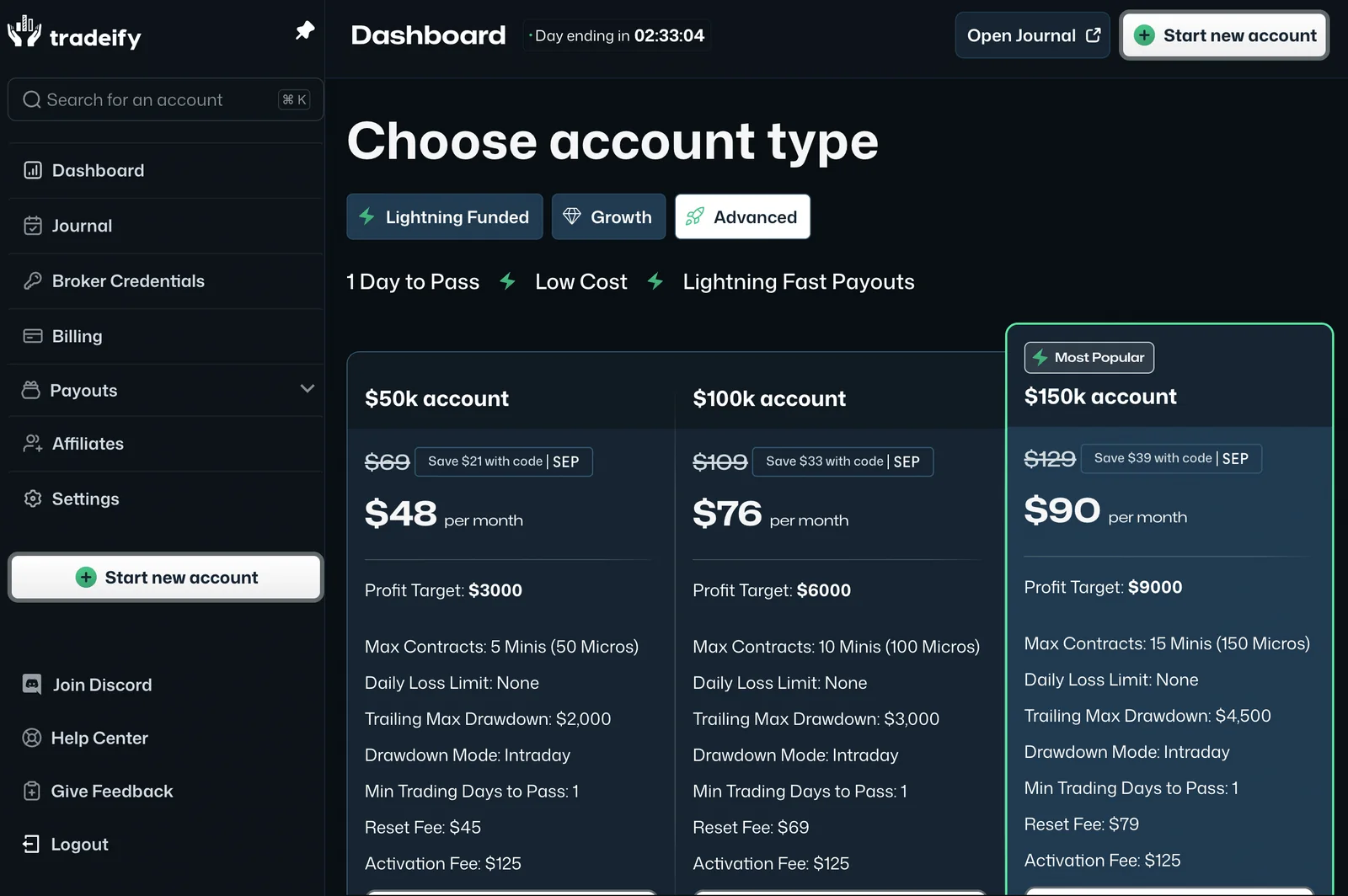Click the Day ending in countdown timer

tap(617, 35)
